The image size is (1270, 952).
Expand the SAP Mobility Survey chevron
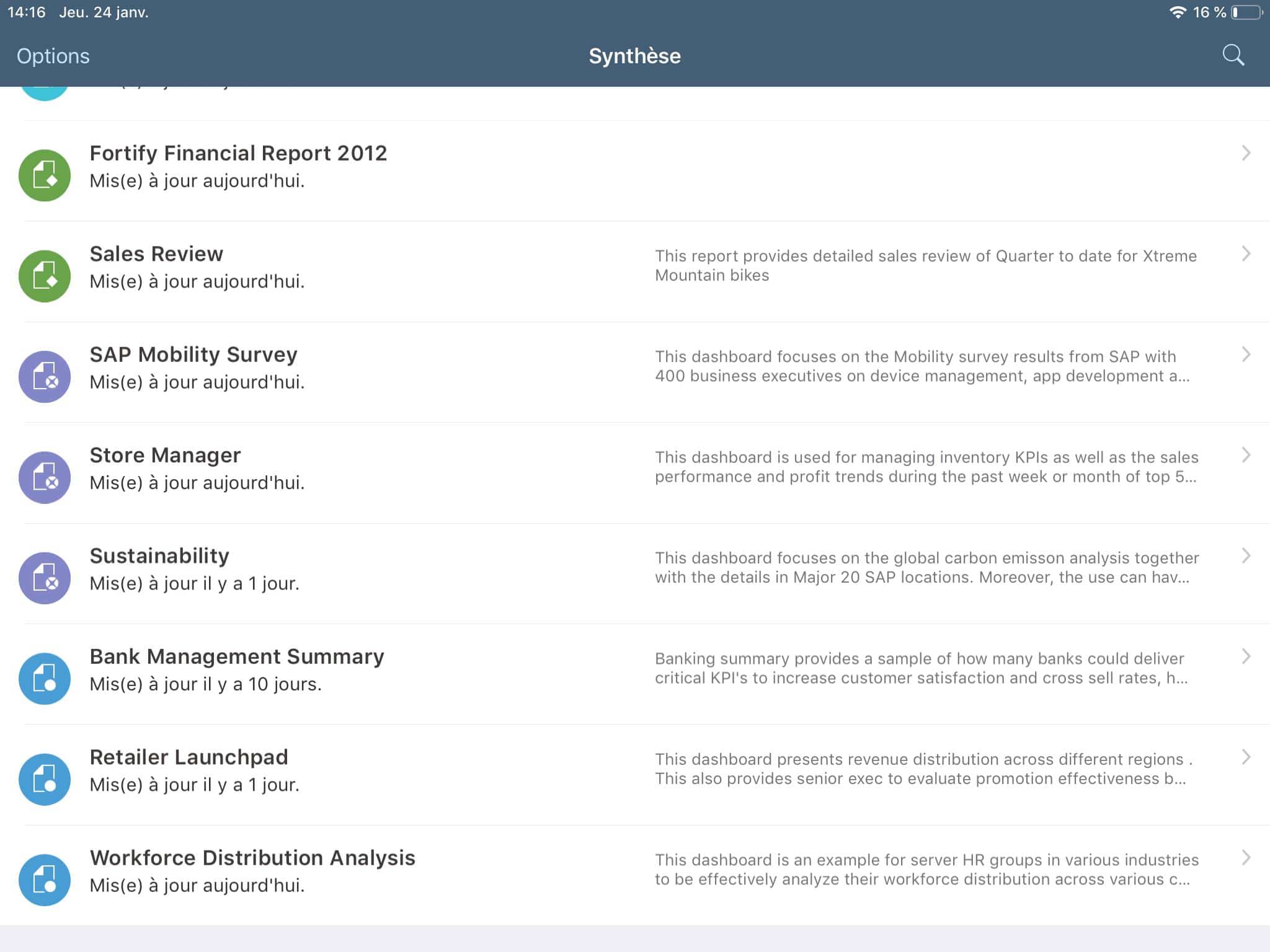pos(1246,355)
